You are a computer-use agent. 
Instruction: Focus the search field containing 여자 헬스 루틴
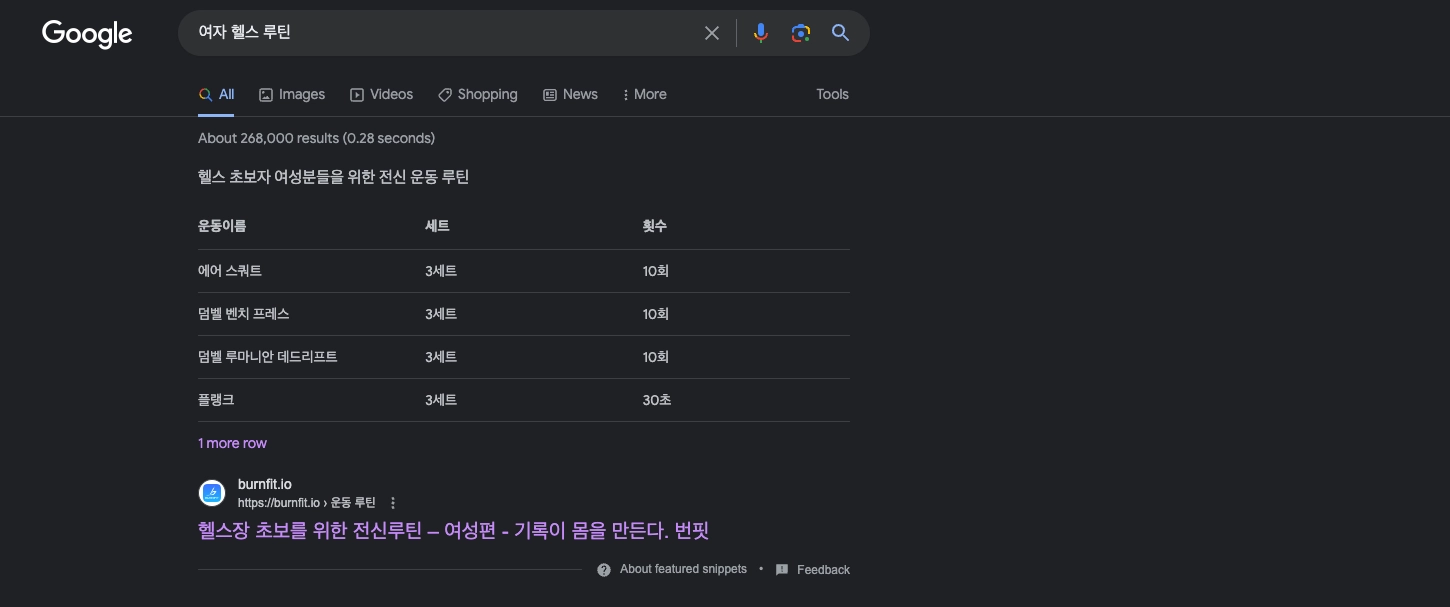tap(440, 33)
